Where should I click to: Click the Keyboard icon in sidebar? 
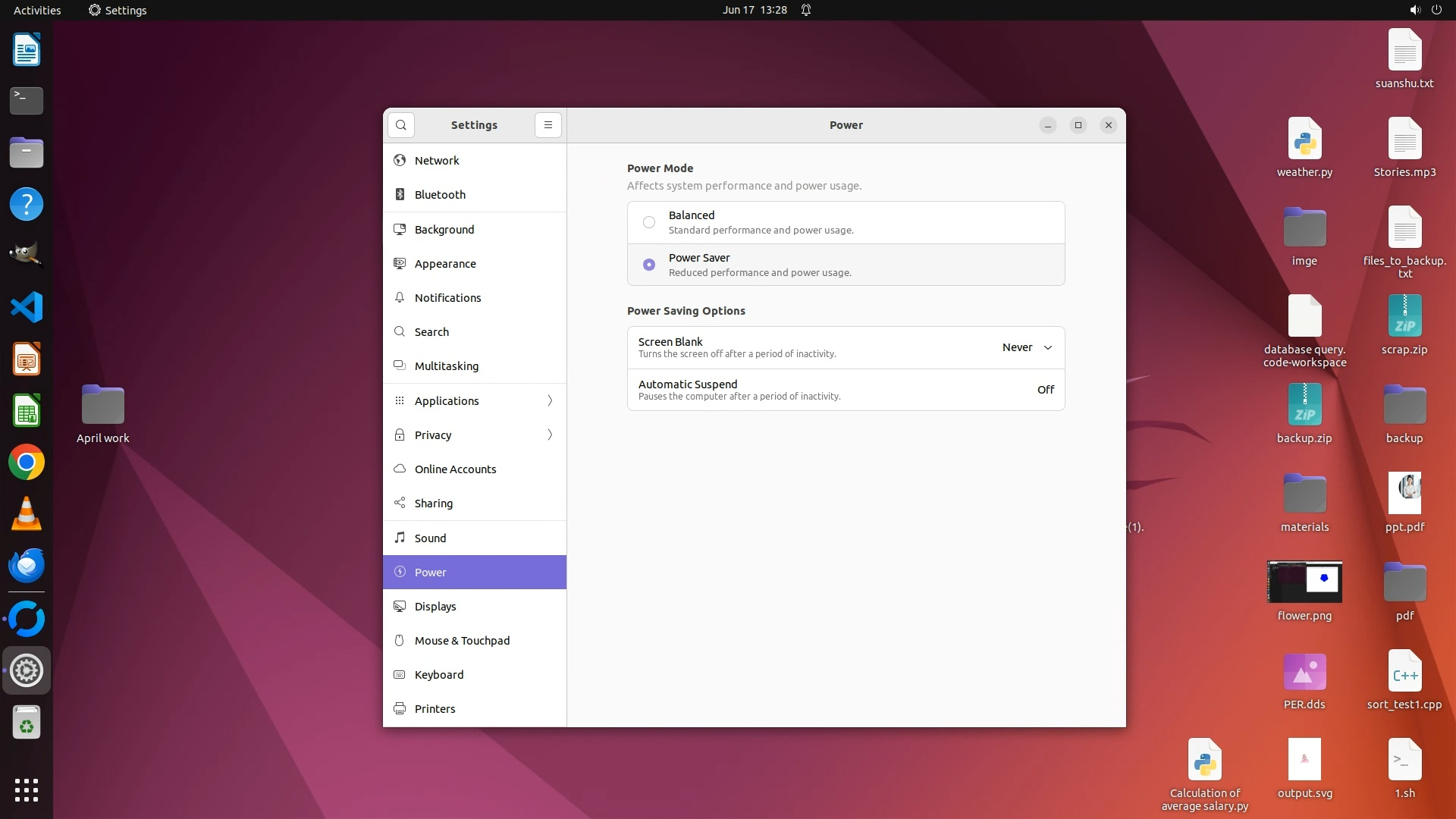point(400,675)
